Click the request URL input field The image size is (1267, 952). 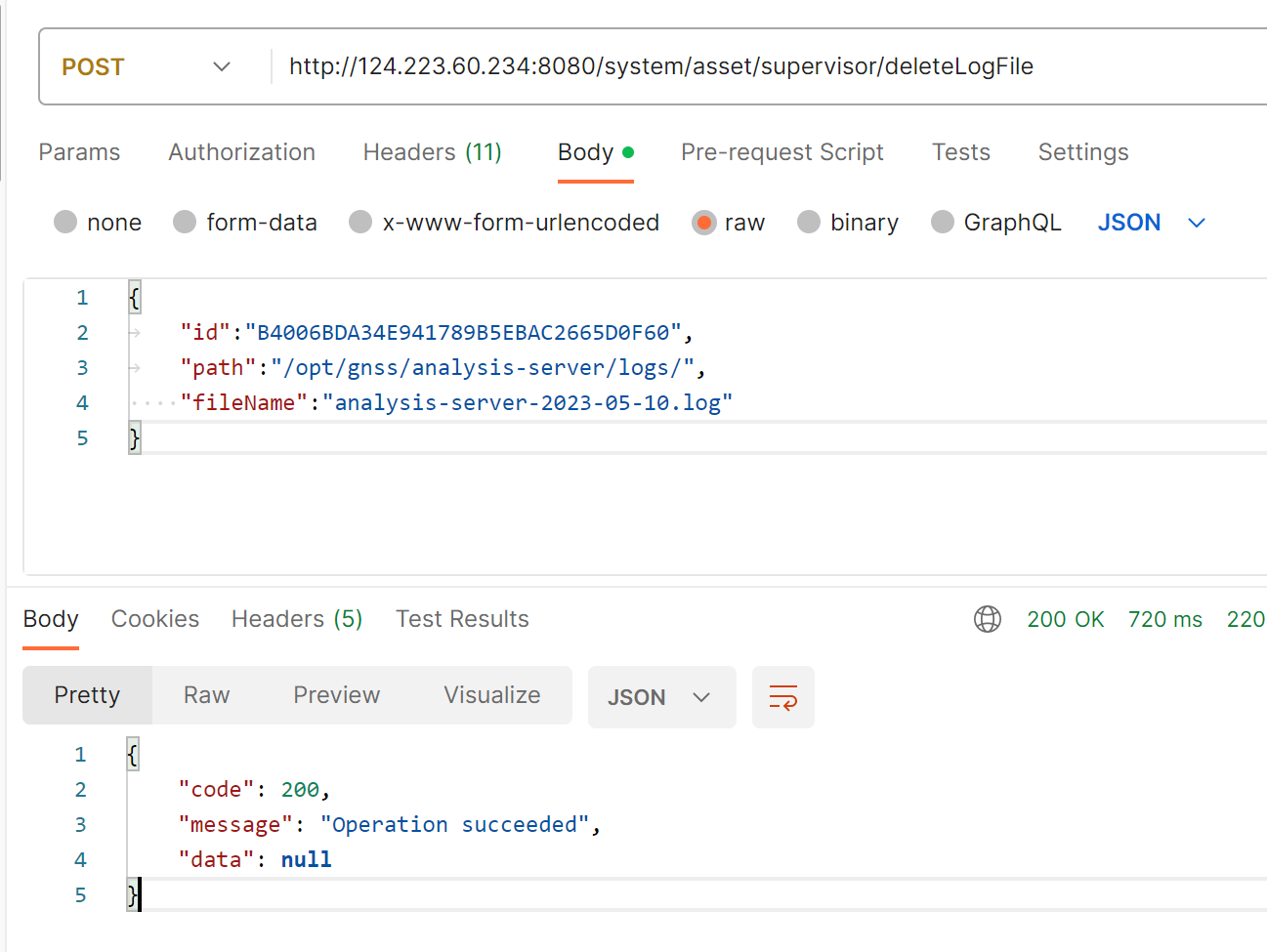[660, 66]
